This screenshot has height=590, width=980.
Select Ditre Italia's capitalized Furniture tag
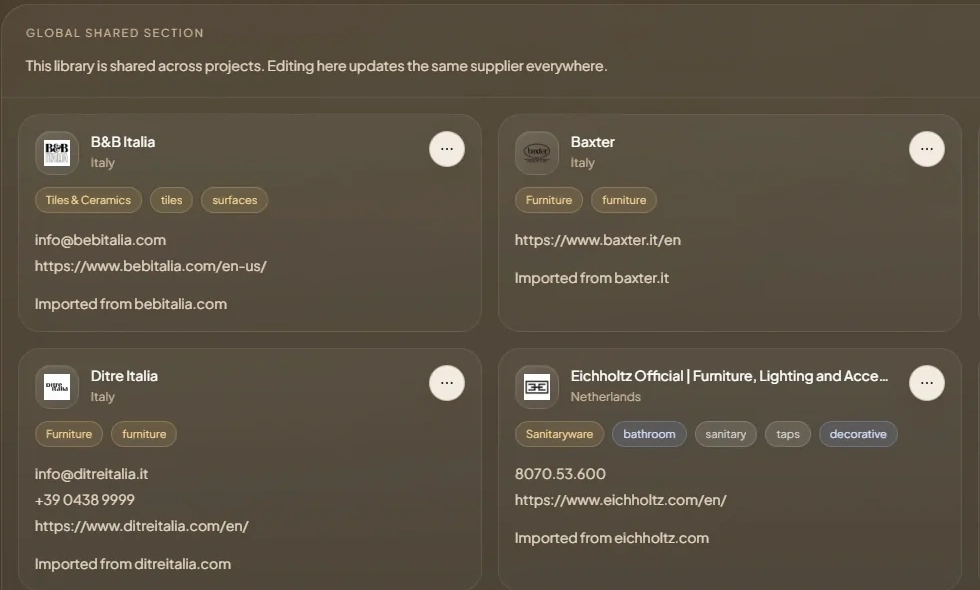69,434
